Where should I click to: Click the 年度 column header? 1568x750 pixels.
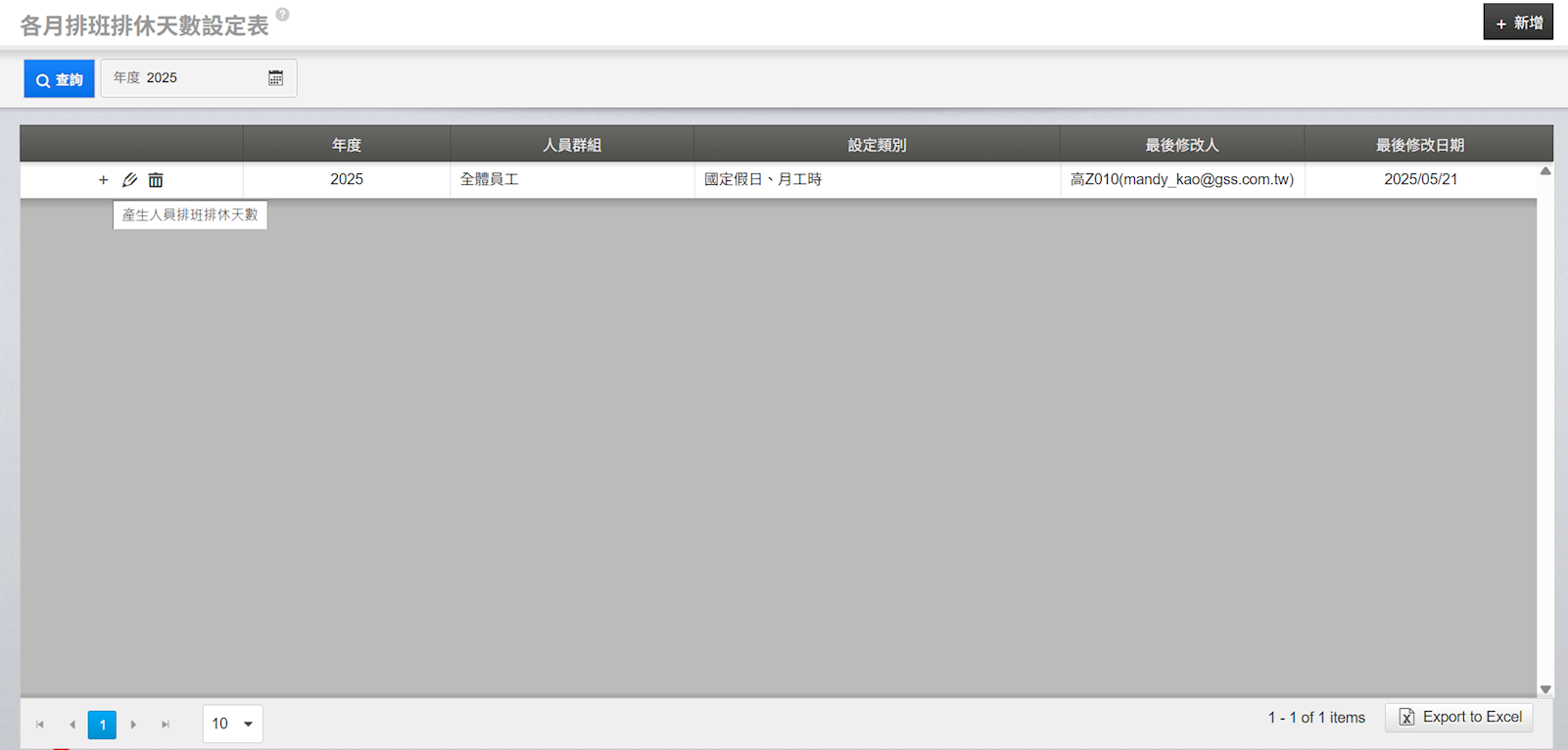[347, 145]
